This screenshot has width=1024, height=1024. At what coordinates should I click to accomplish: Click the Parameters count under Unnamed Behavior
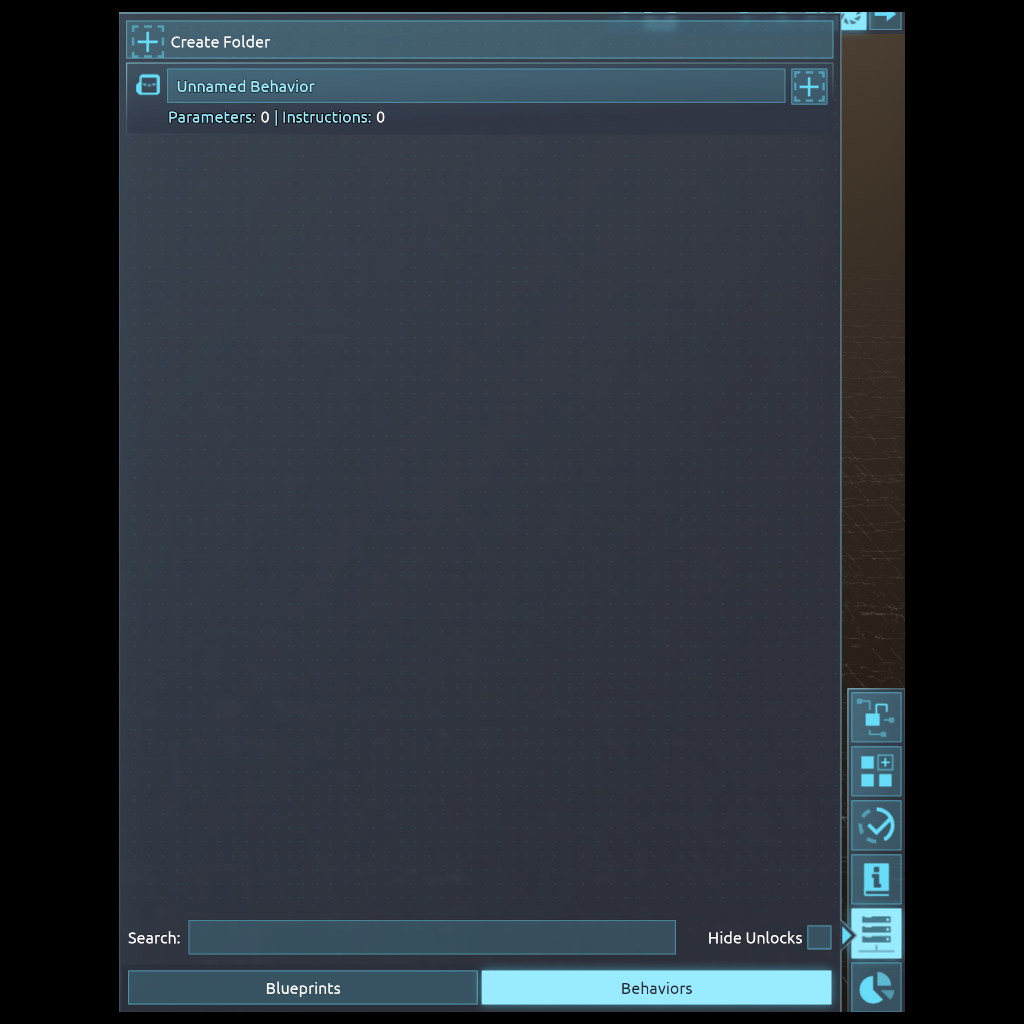point(218,118)
